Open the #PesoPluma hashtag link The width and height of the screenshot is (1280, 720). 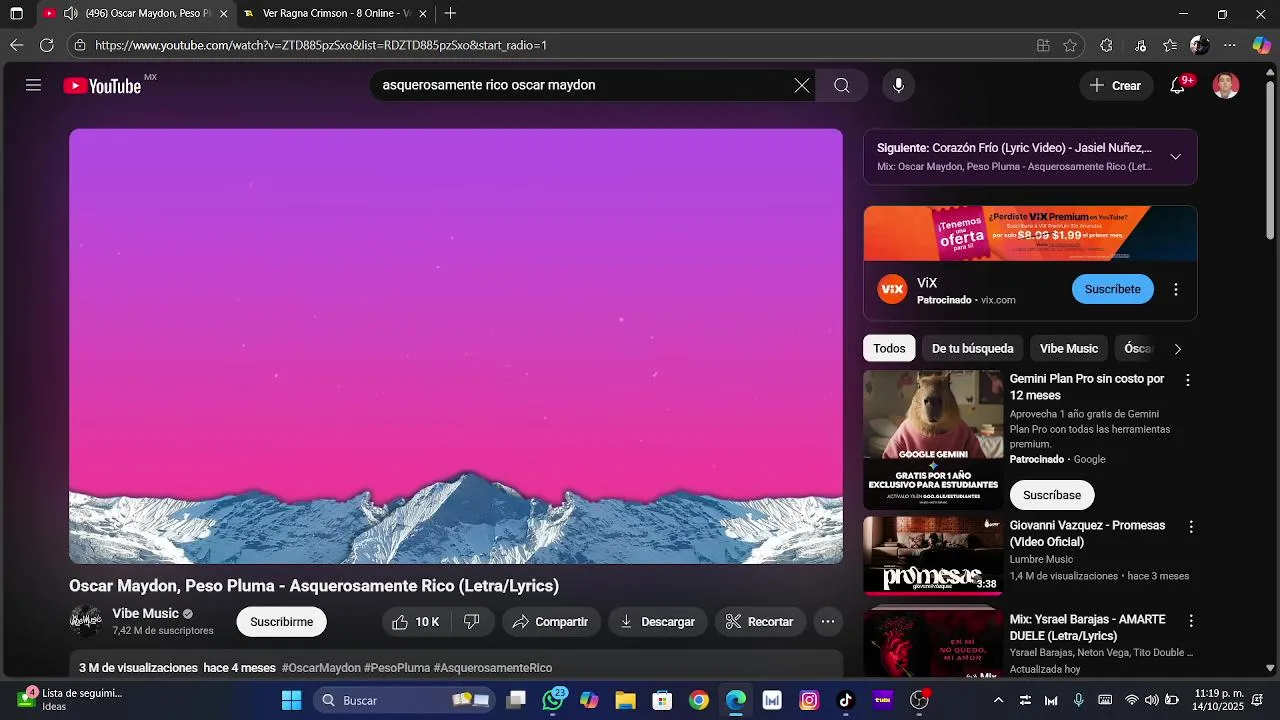(x=397, y=668)
